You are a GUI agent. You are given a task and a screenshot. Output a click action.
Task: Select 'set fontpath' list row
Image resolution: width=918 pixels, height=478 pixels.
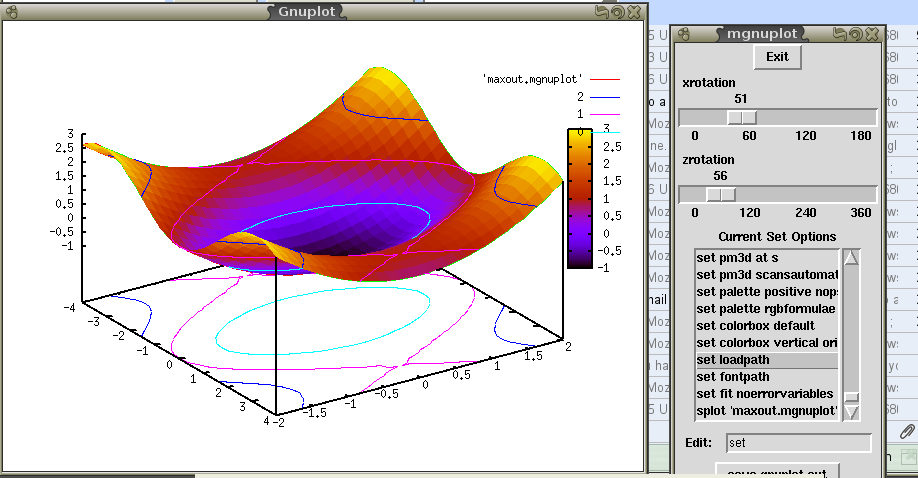[x=767, y=377]
